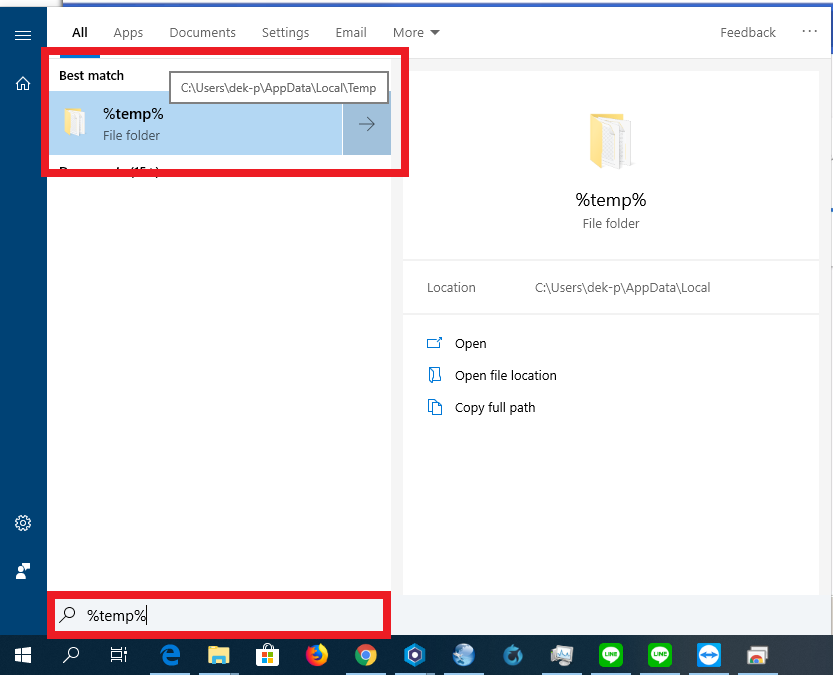Switch to the Documents tab

pos(203,32)
